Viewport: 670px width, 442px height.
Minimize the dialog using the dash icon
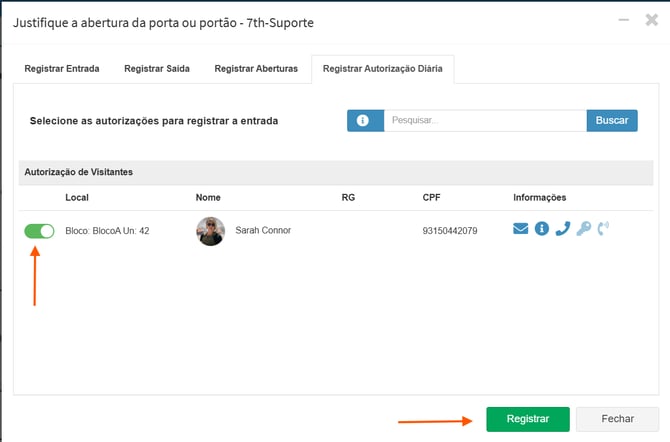625,19
